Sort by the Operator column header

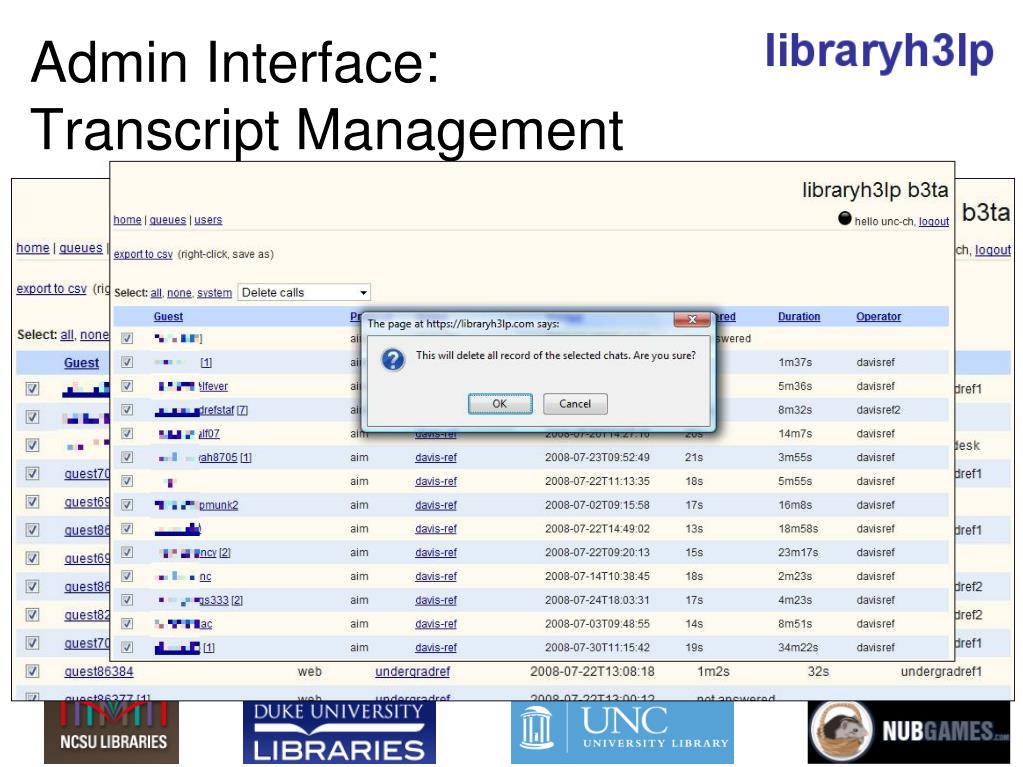tap(878, 316)
